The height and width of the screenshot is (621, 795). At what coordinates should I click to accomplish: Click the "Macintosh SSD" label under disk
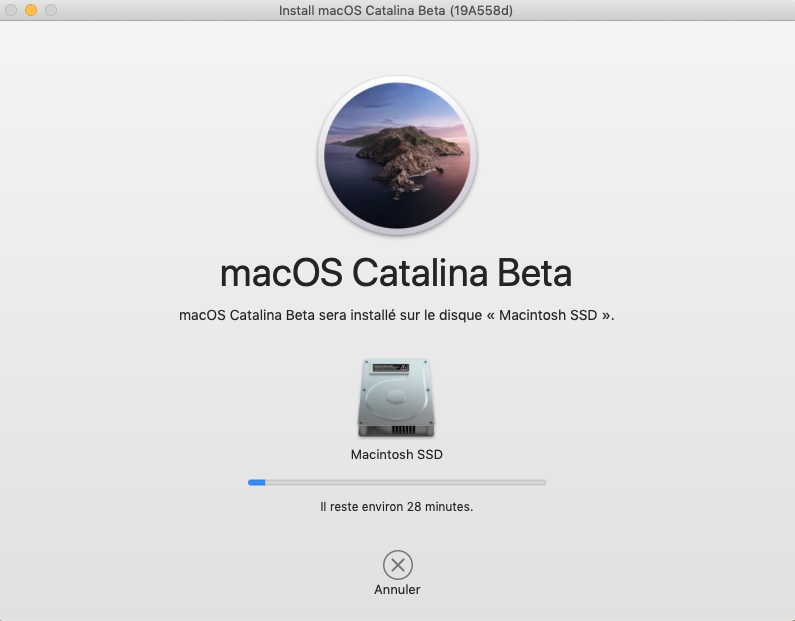pyautogui.click(x=396, y=455)
